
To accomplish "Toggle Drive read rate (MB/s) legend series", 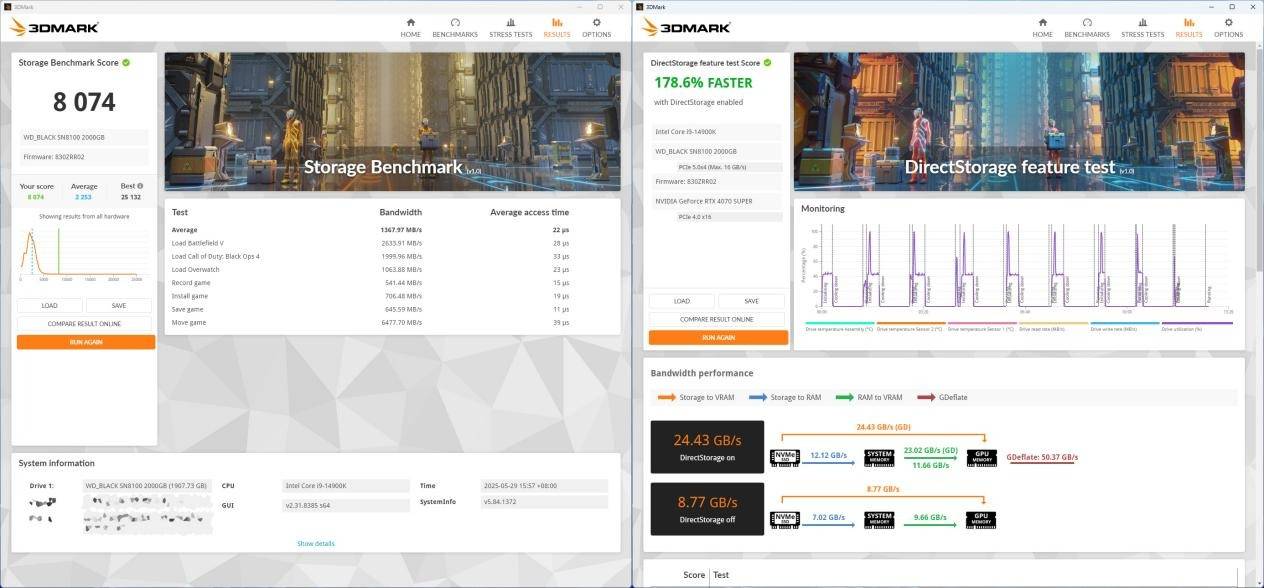I will click(1054, 327).
